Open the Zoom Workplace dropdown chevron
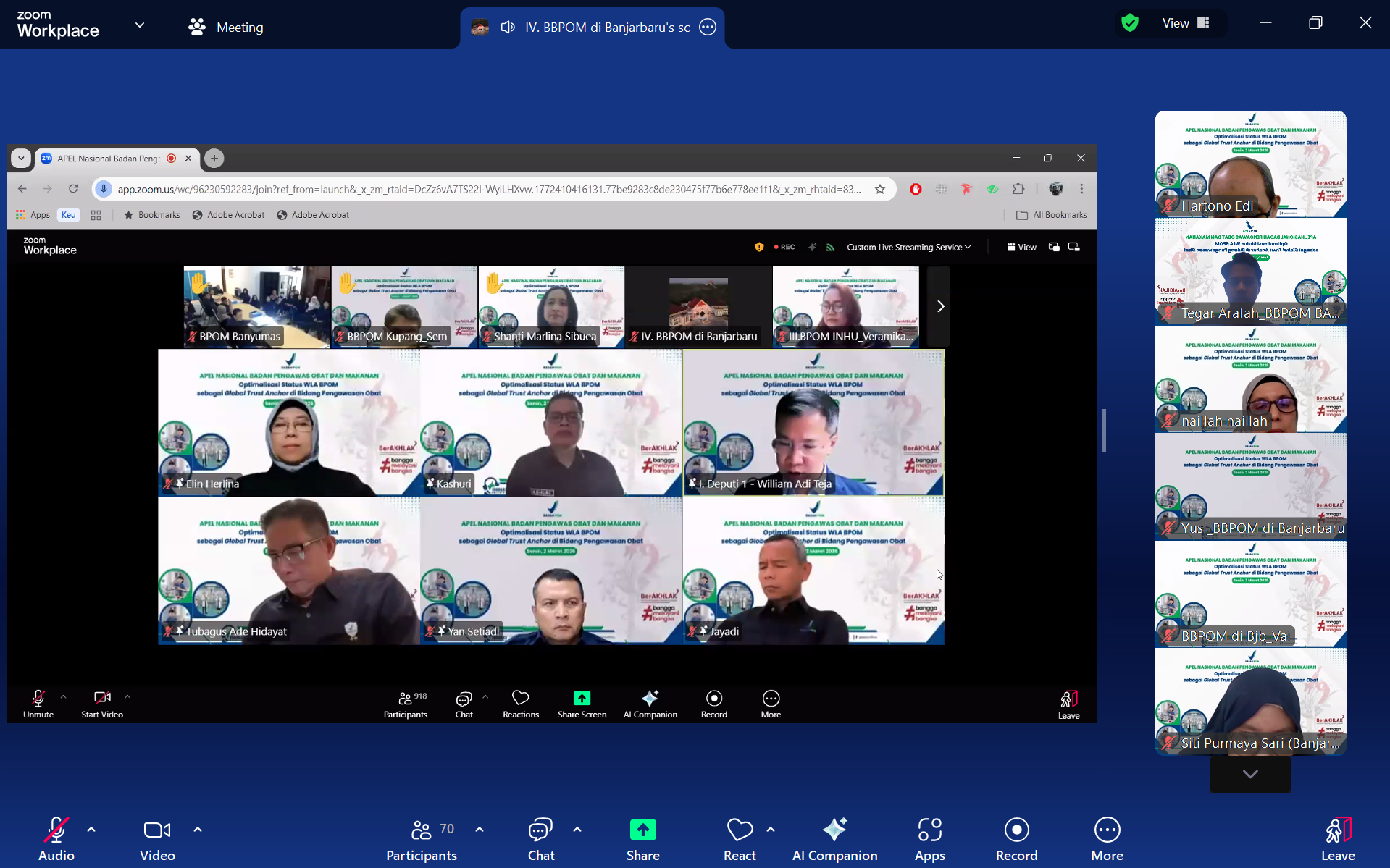 (x=140, y=25)
